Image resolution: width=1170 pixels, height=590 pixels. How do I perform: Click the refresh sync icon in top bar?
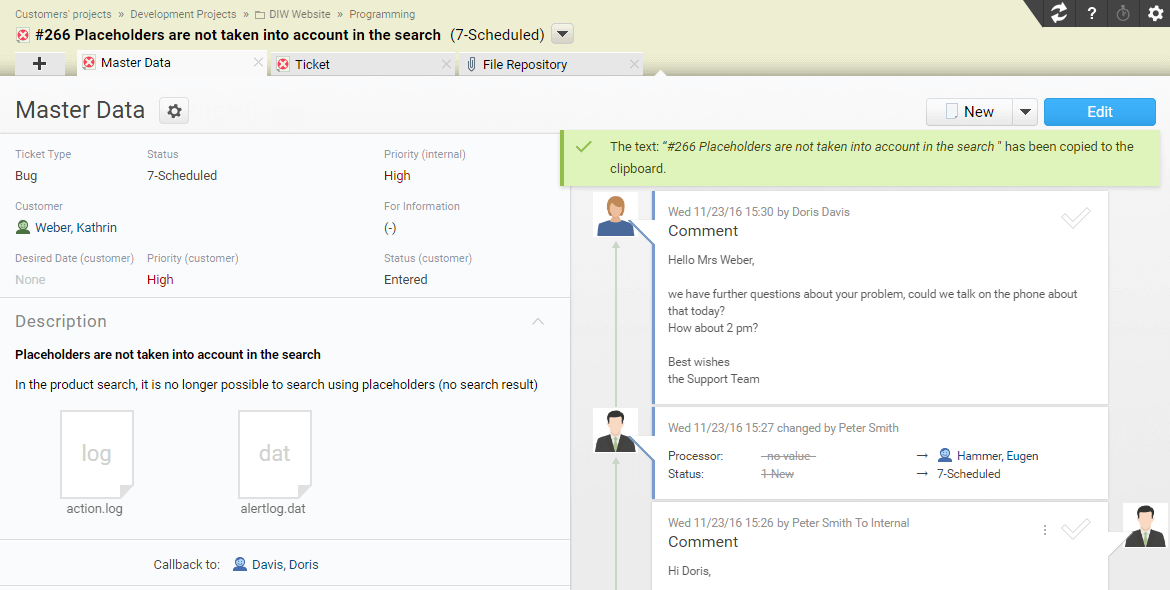(1058, 13)
